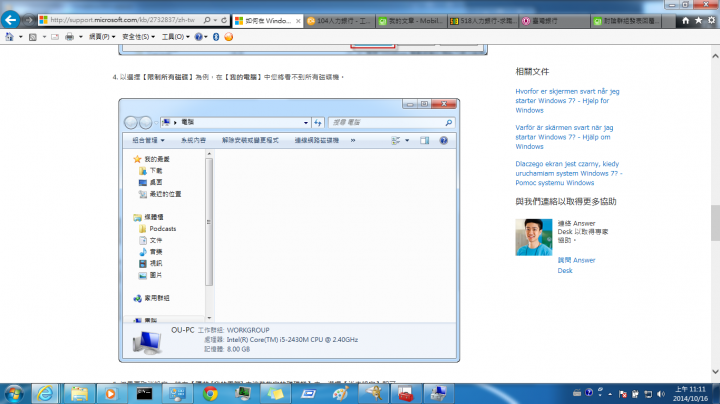Close the active Windows support tab

point(298,21)
